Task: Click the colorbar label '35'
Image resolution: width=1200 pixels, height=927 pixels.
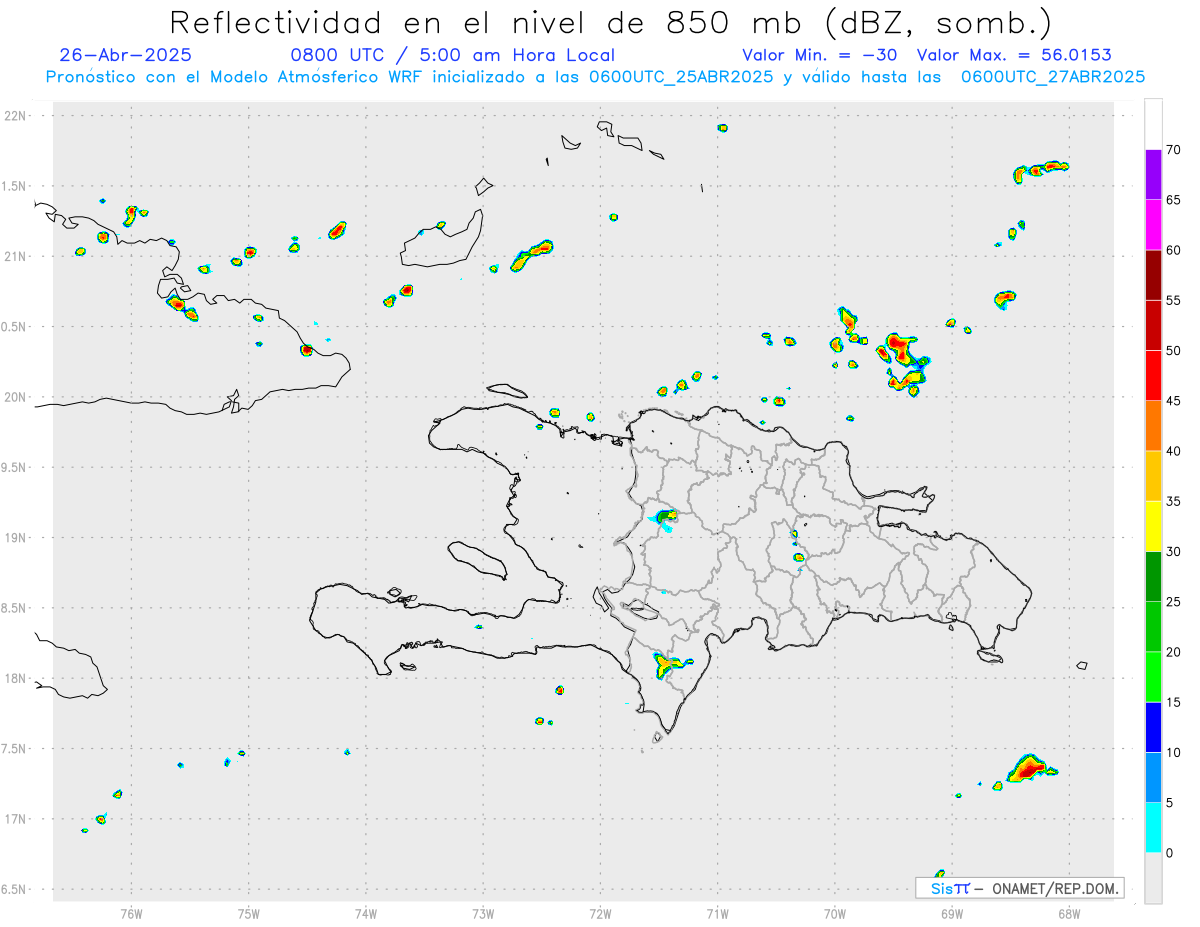Action: pos(1174,502)
